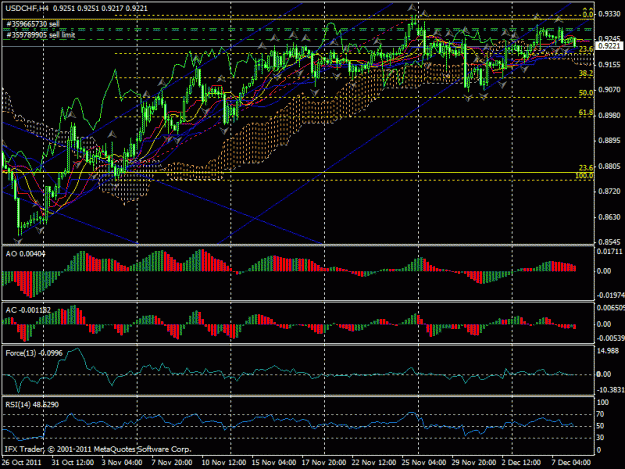This screenshot has height=469, width=625.
Task: Click the 0.9070 price axis value
Action: (610, 90)
